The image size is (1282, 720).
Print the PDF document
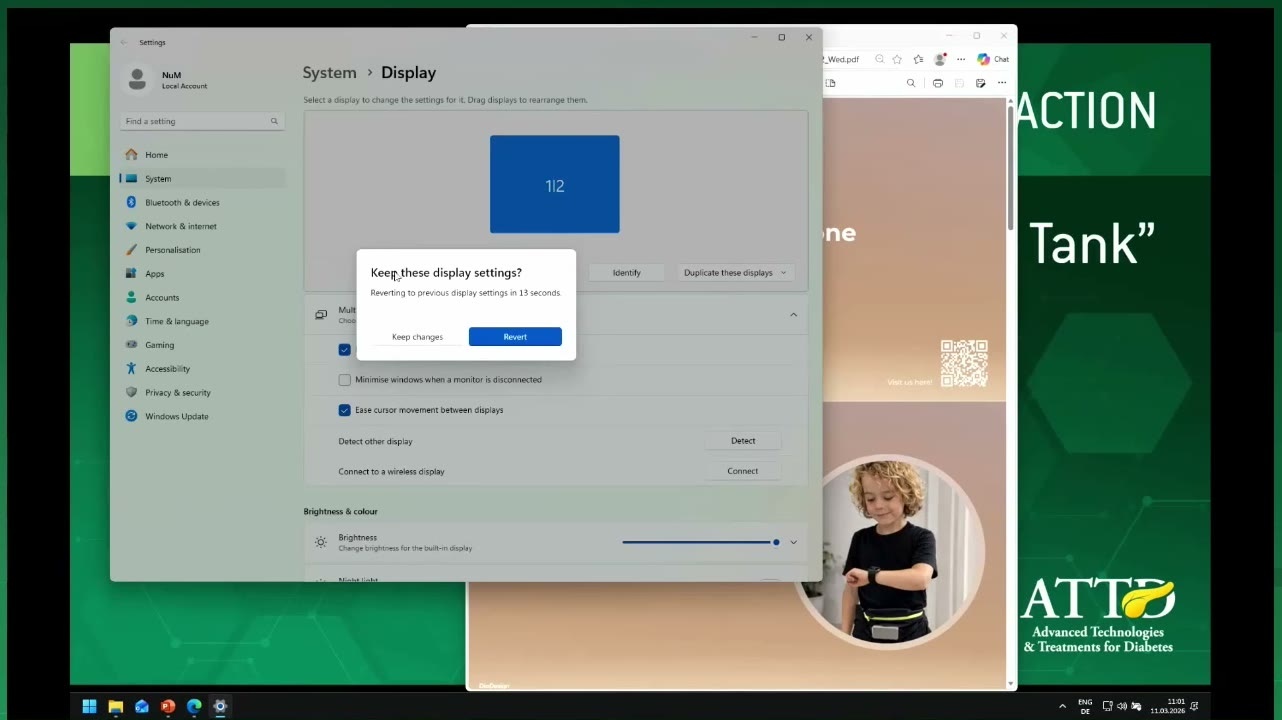pos(938,84)
